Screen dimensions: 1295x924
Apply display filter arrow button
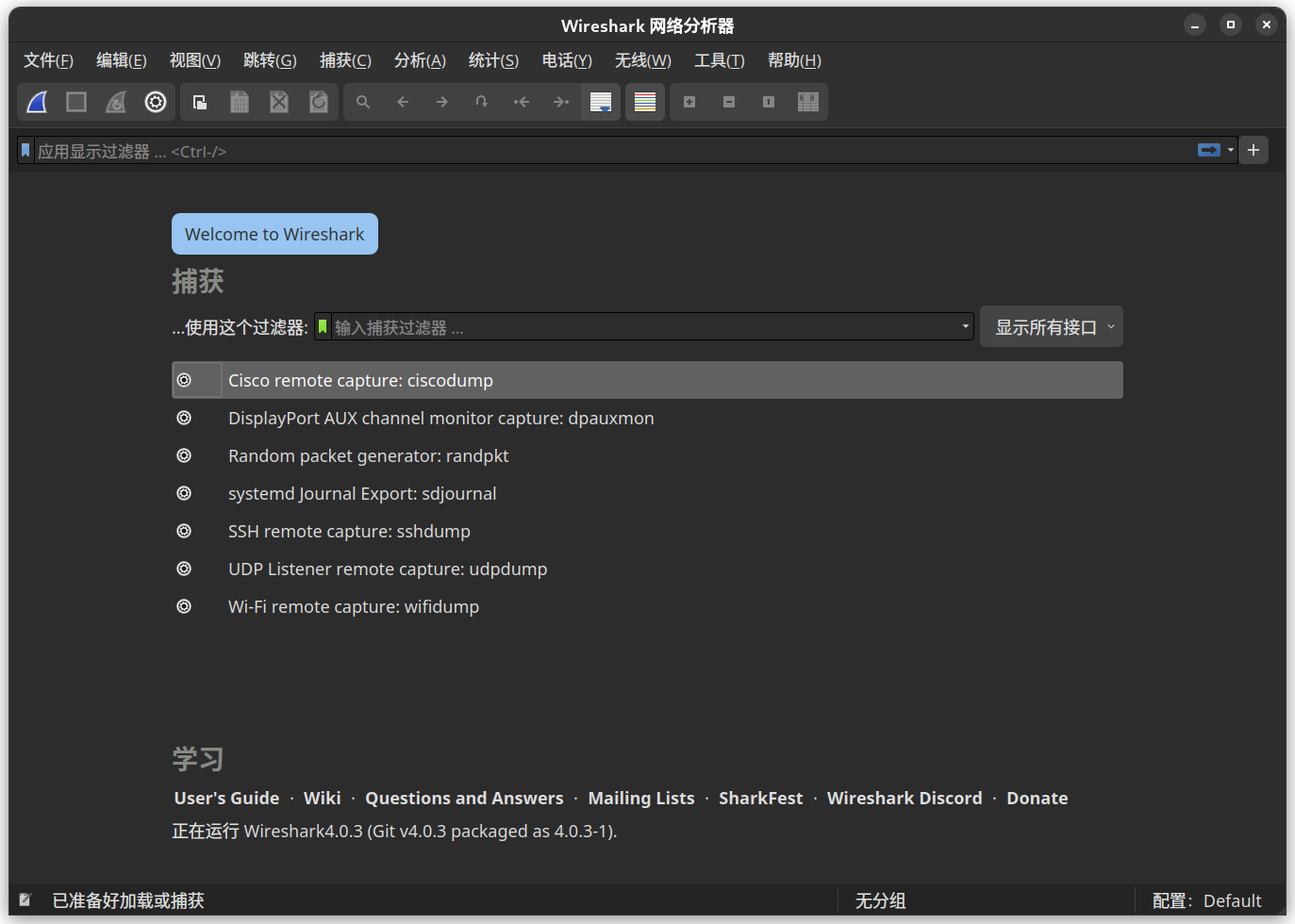click(1209, 150)
